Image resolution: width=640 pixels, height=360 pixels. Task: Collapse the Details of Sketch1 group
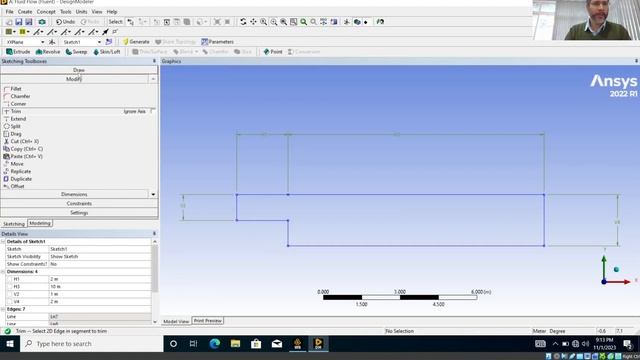tap(3, 242)
